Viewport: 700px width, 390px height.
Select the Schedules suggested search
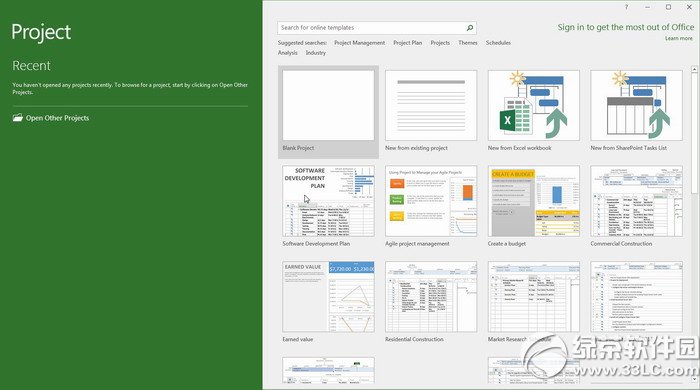[498, 43]
